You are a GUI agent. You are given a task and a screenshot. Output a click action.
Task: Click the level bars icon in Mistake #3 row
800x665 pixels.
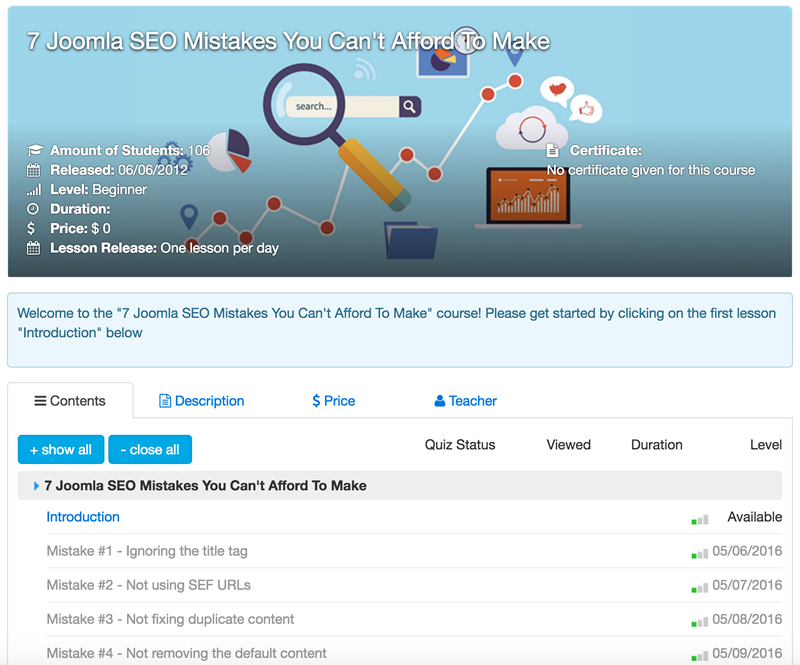(x=699, y=622)
